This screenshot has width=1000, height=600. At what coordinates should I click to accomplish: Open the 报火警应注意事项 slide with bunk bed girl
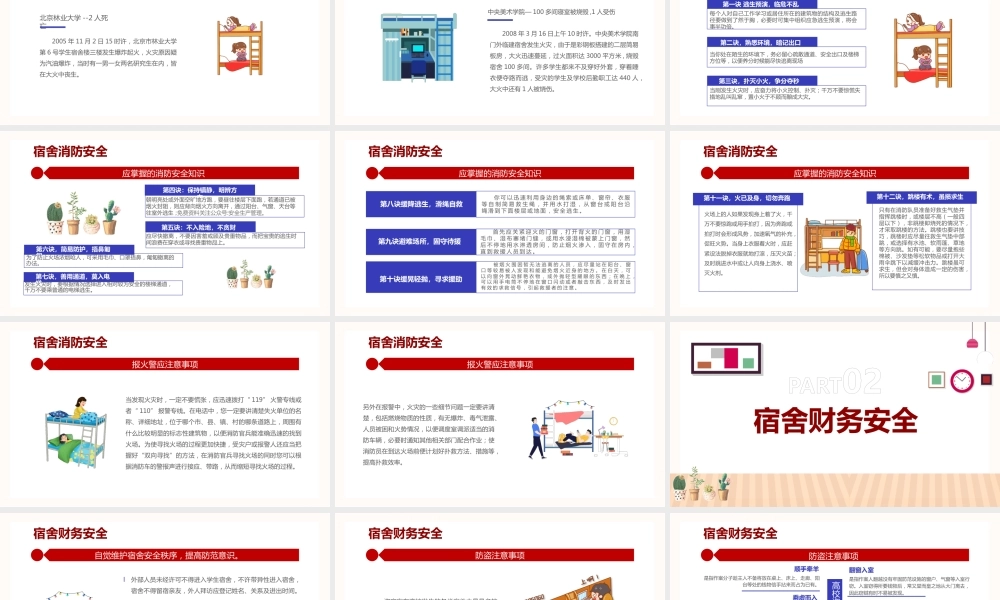[165, 414]
